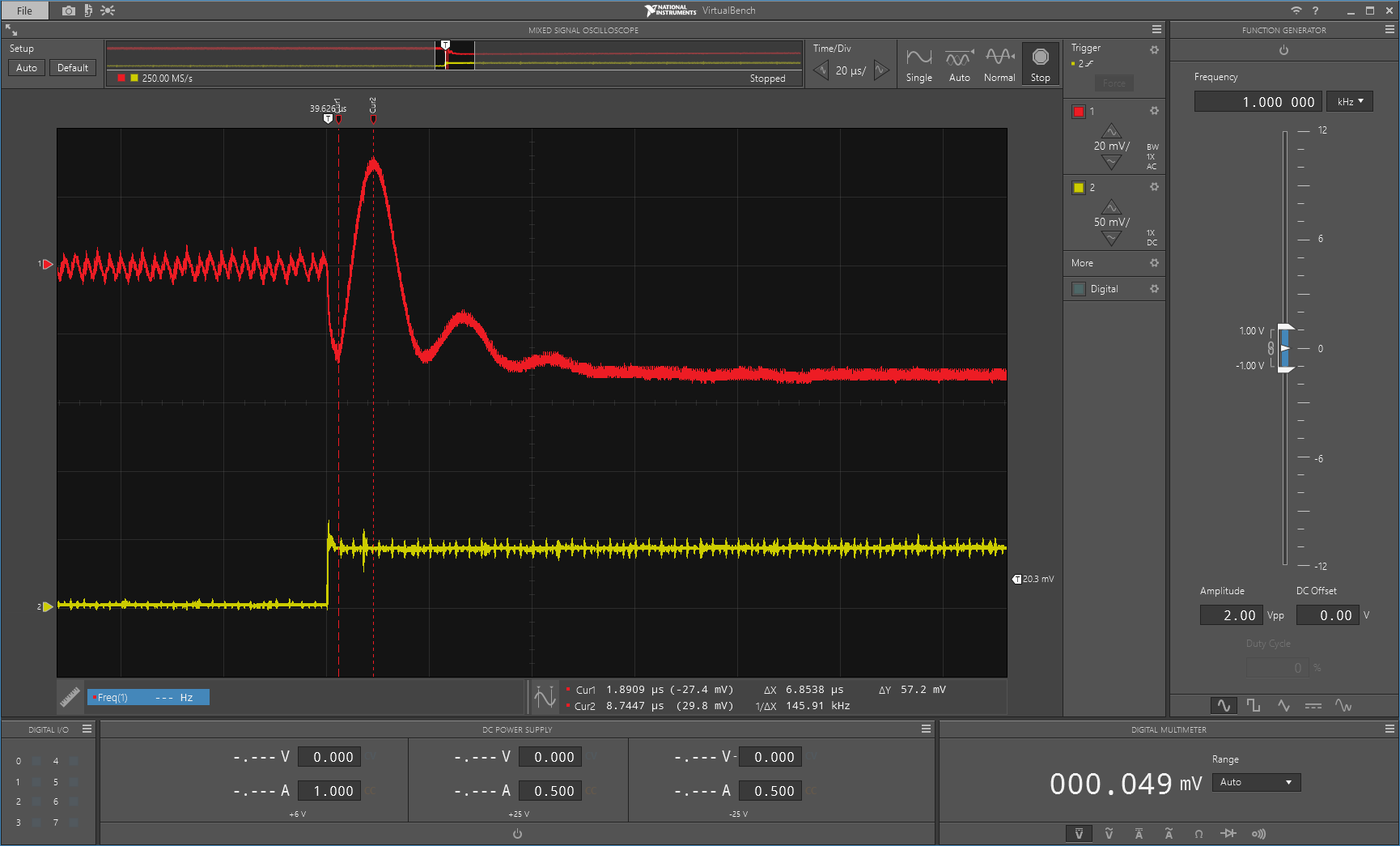Image resolution: width=1400 pixels, height=846 pixels.
Task: Select the Freq(1) measurement entry
Action: point(148,697)
